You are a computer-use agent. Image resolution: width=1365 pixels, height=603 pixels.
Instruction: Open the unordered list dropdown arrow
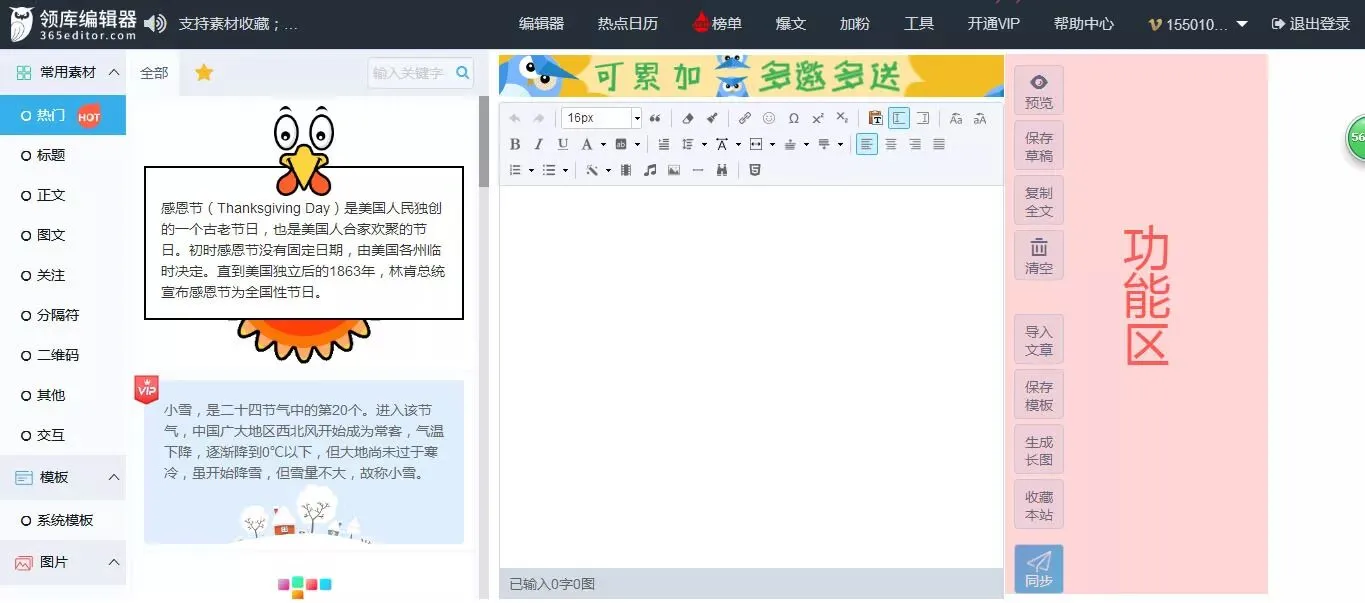(565, 170)
